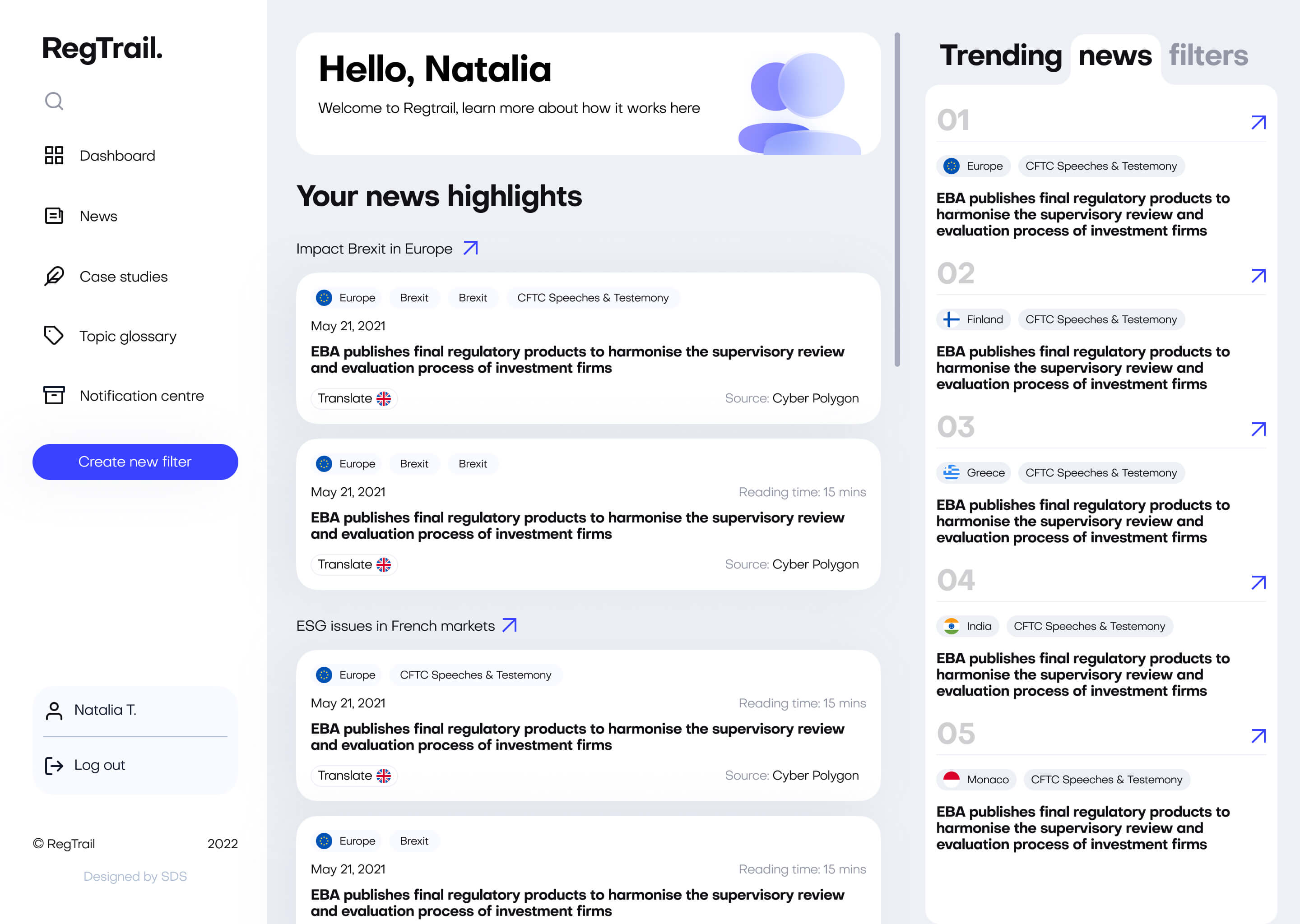This screenshot has height=924, width=1300.
Task: Click the News sidebar icon
Action: (x=55, y=215)
